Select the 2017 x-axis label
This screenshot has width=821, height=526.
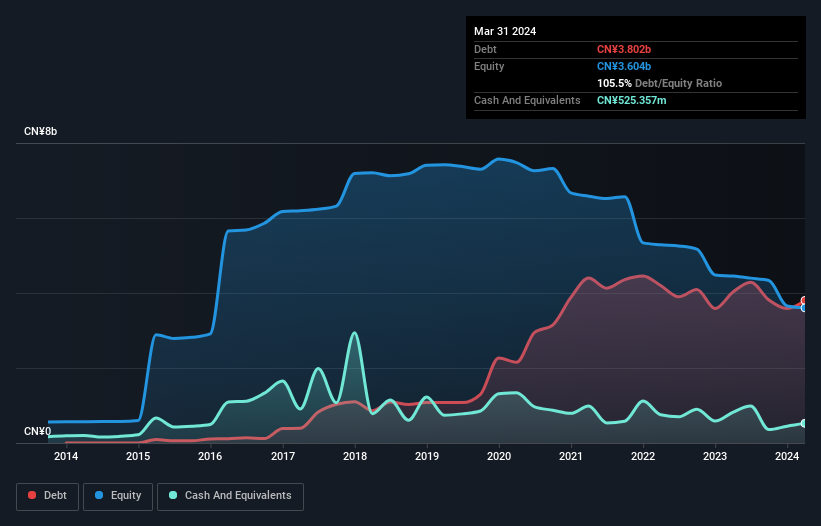point(283,456)
